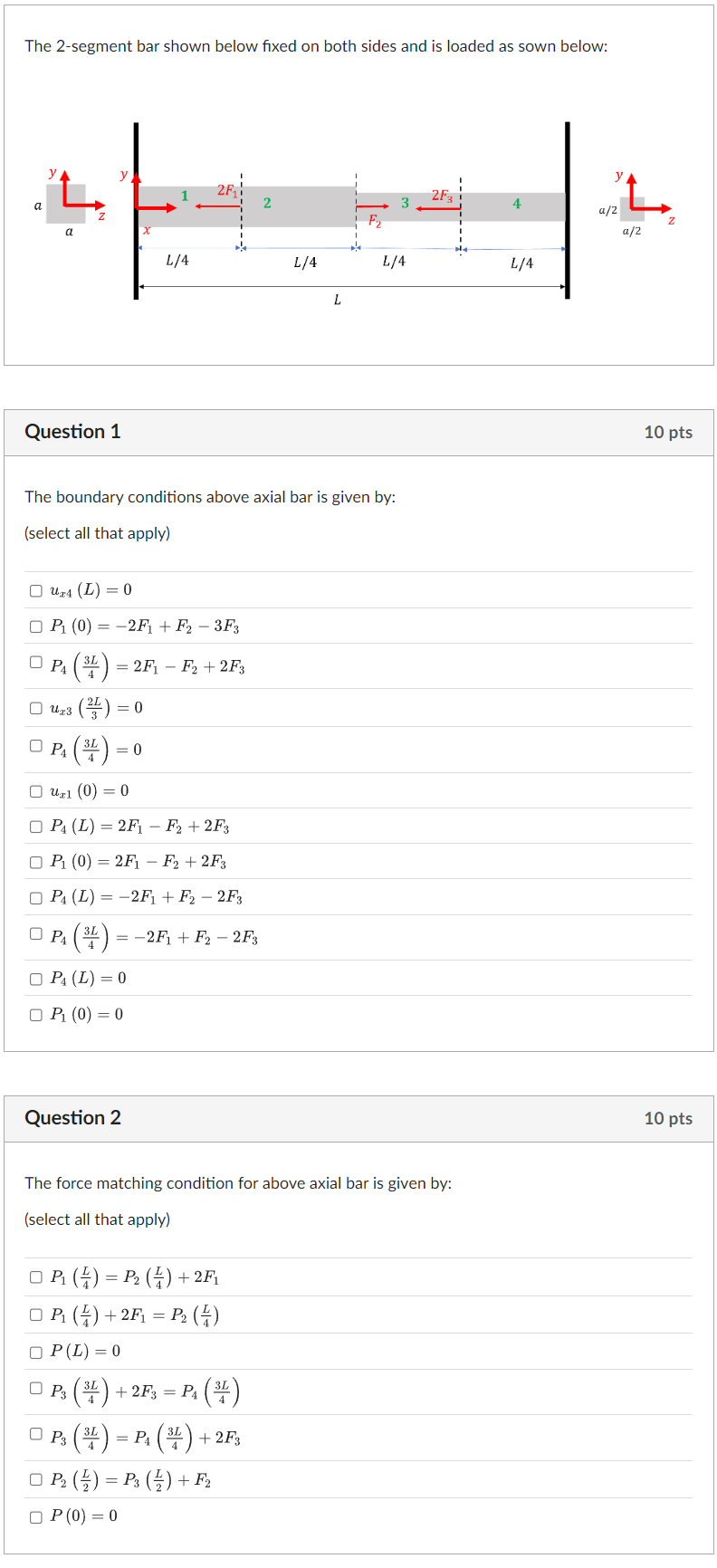Check the option u_x4(L) = 0

tap(35, 588)
